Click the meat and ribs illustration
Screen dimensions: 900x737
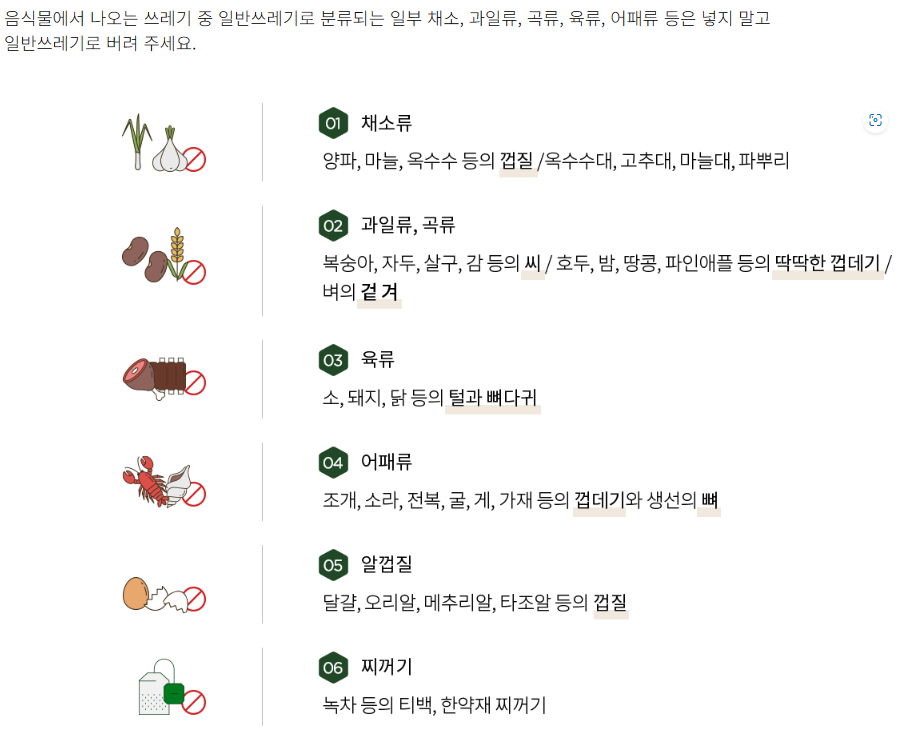point(164,378)
